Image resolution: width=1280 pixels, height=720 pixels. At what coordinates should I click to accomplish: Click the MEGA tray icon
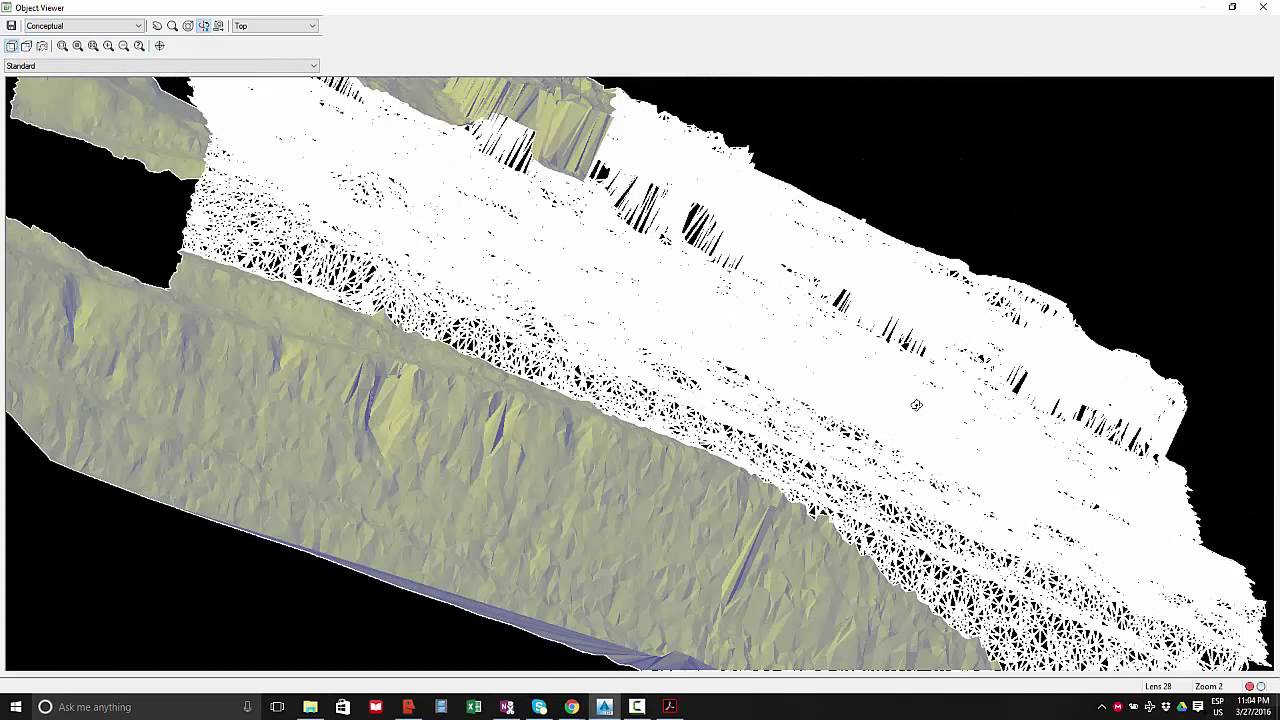1118,707
